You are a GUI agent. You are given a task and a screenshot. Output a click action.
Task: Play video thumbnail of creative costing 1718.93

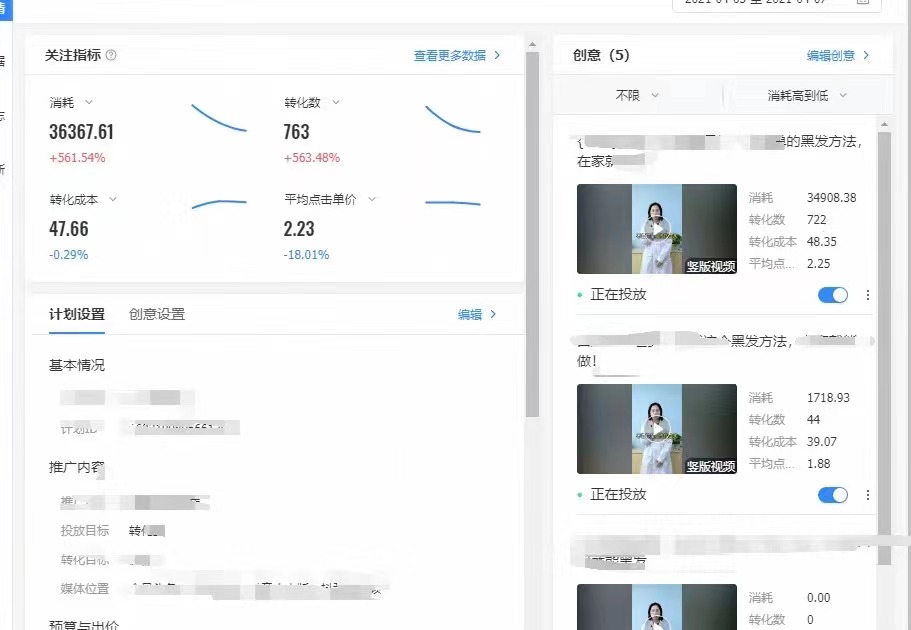[657, 429]
